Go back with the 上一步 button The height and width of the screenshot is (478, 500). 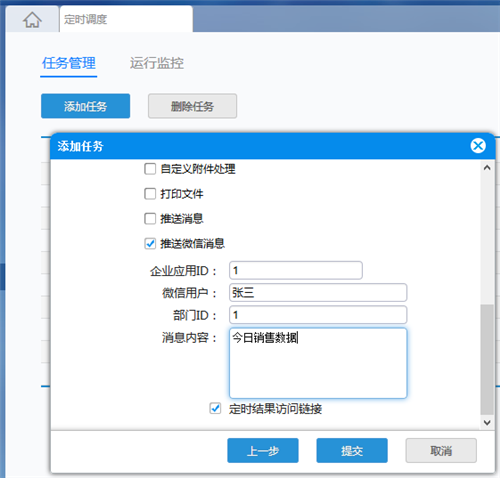coord(263,451)
